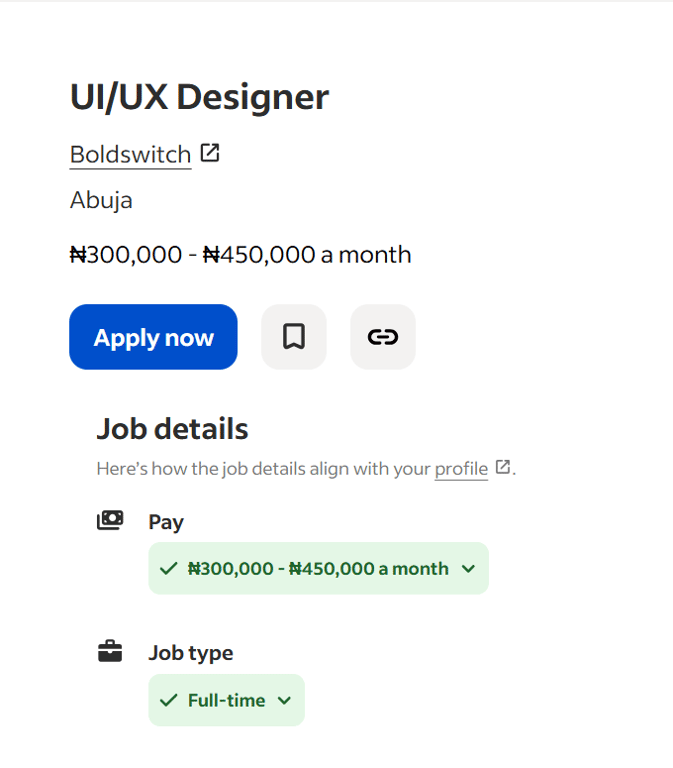Copy the job link via chain icon
The width and height of the screenshot is (673, 768).
tap(382, 337)
